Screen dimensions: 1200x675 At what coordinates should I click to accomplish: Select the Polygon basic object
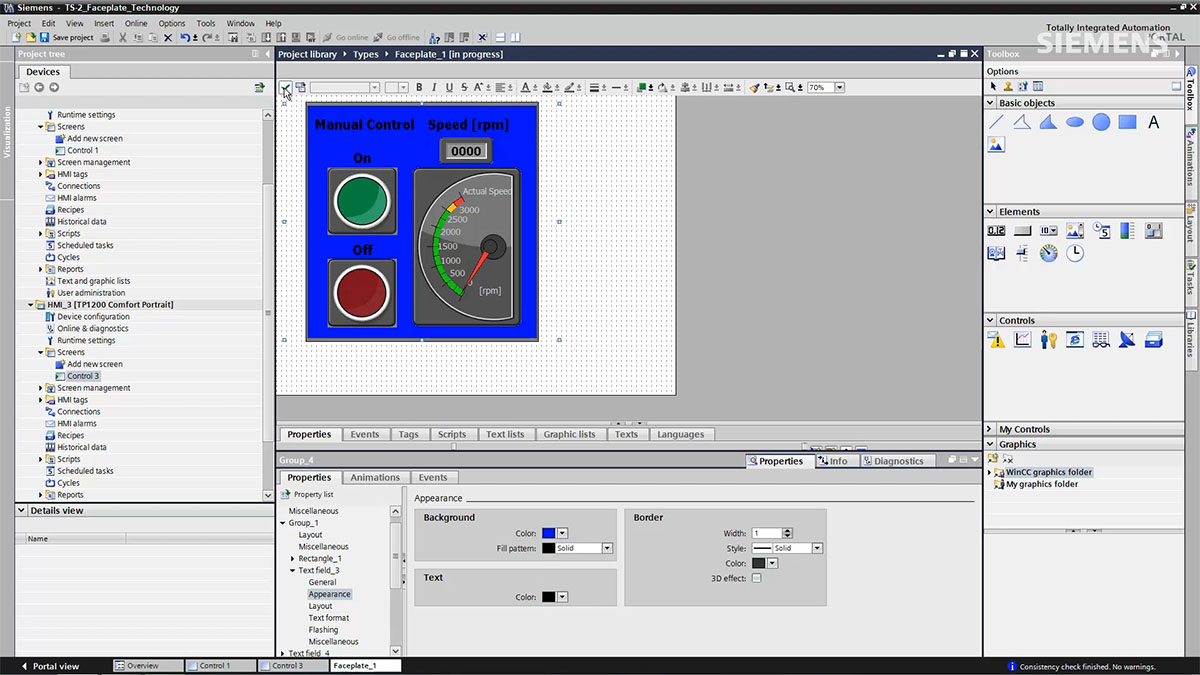[x=1048, y=122]
